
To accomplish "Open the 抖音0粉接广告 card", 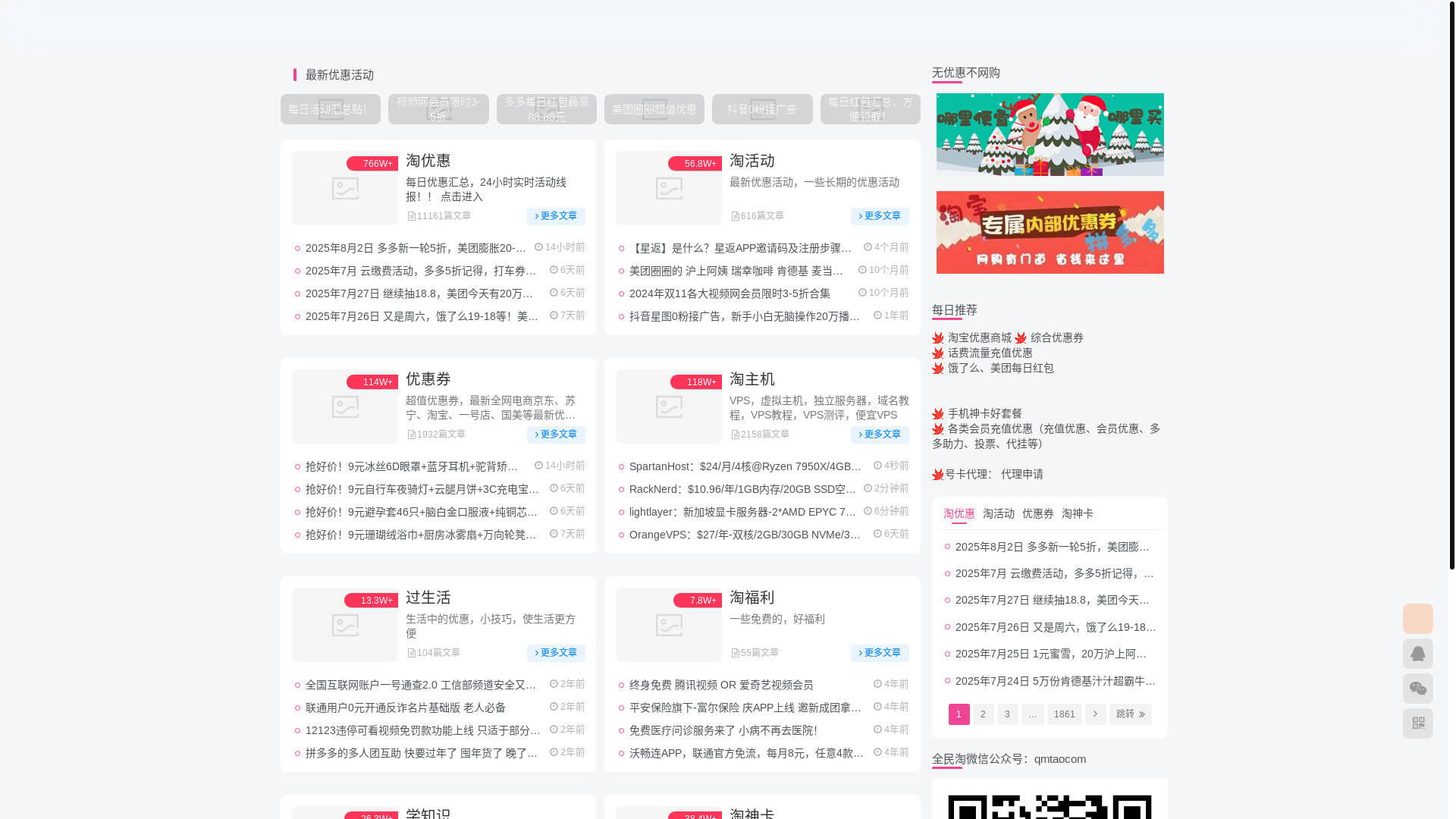I will click(762, 109).
